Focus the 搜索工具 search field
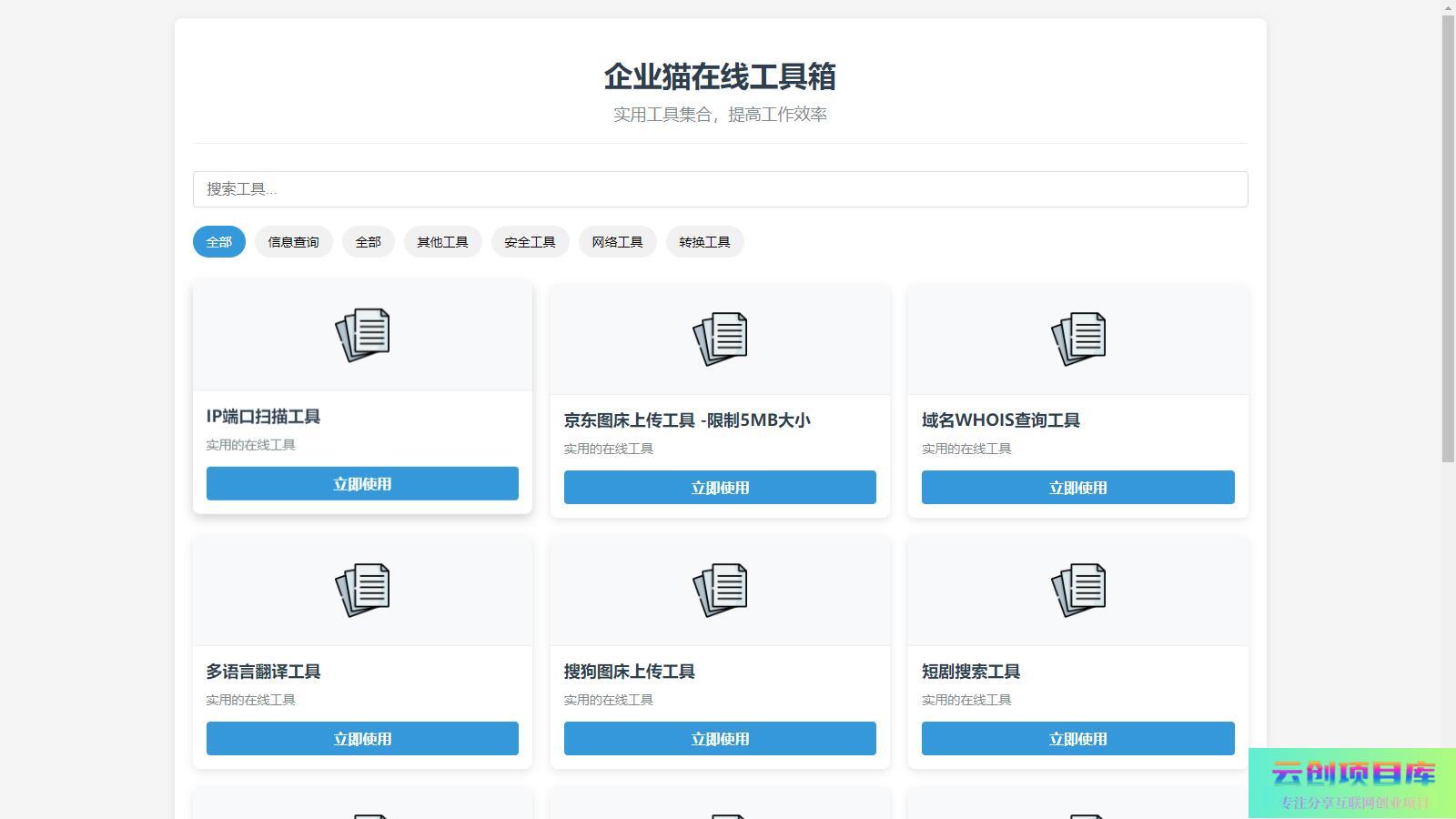Screen dimensions: 1456x819 point(720,189)
